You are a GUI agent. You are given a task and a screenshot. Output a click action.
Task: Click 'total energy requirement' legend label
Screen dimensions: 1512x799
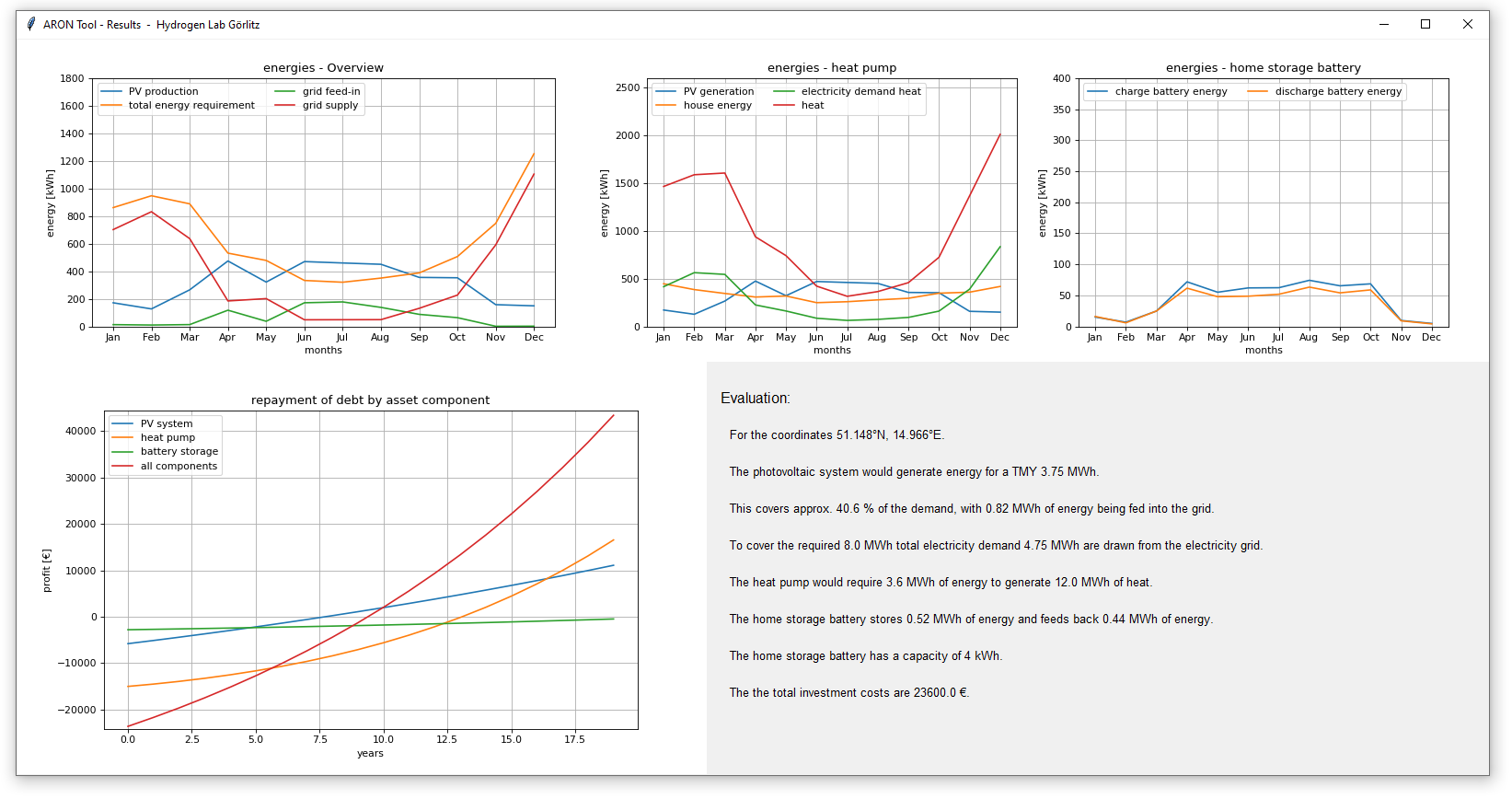coord(191,106)
